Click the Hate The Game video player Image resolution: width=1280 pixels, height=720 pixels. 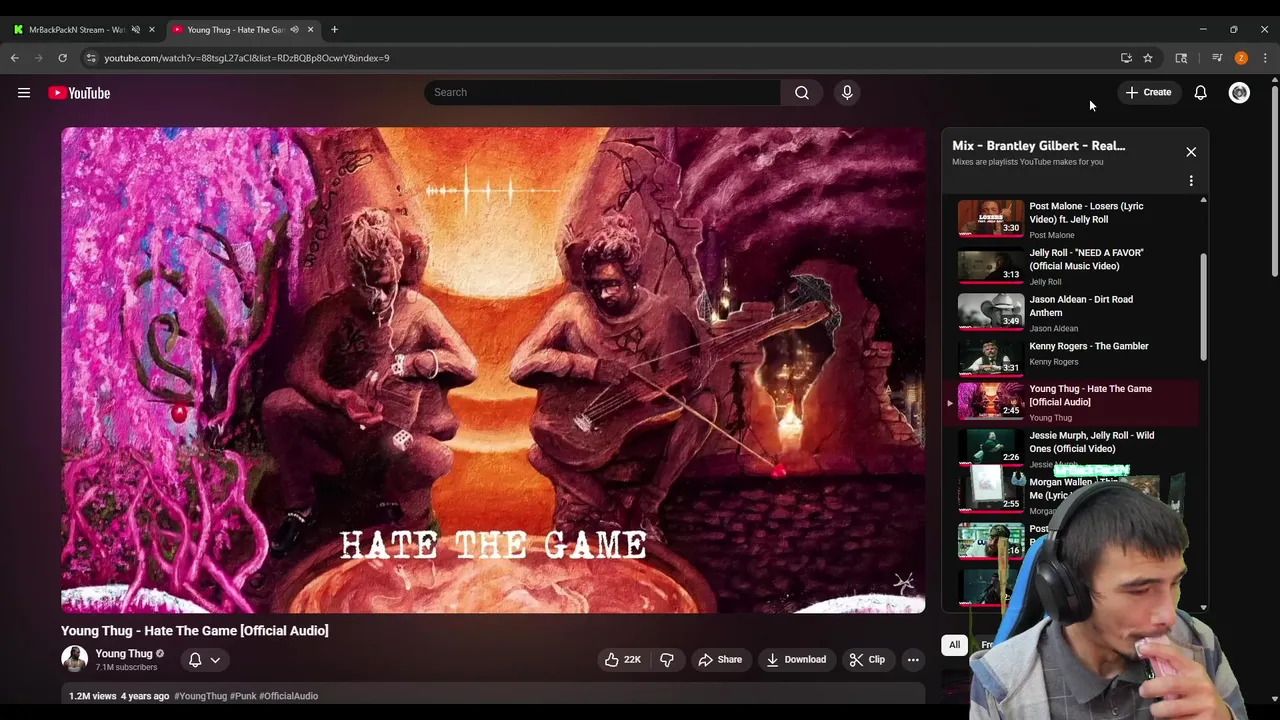493,370
